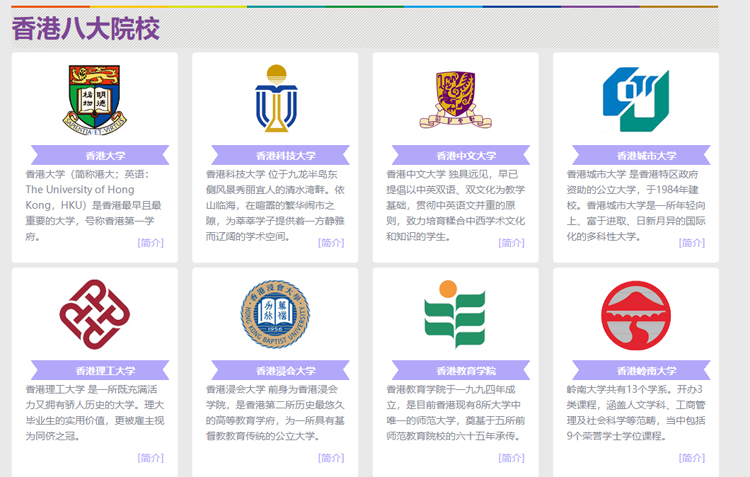Click the description text starting 香港浸会大学 前身为香港浸会
Image resolution: width=750 pixels, height=477 pixels.
(276, 413)
